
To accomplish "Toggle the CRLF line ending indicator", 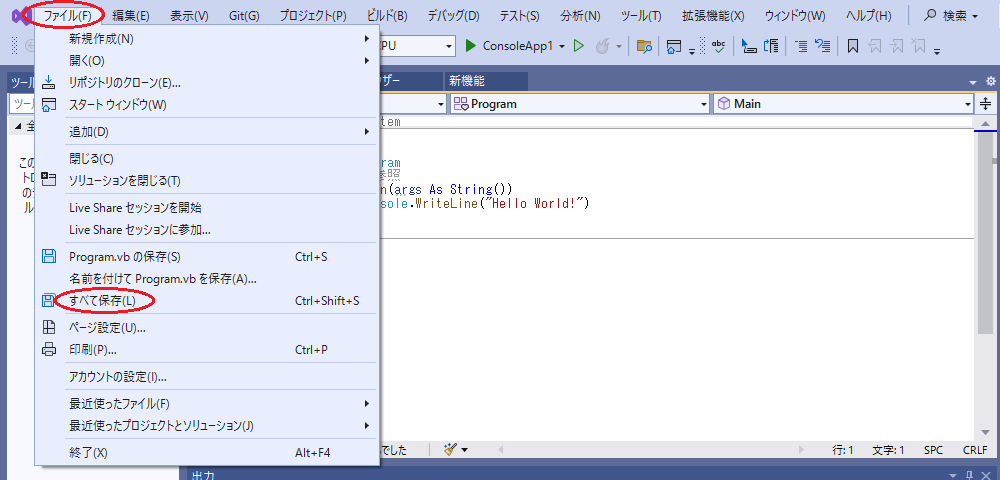I will pos(974,451).
